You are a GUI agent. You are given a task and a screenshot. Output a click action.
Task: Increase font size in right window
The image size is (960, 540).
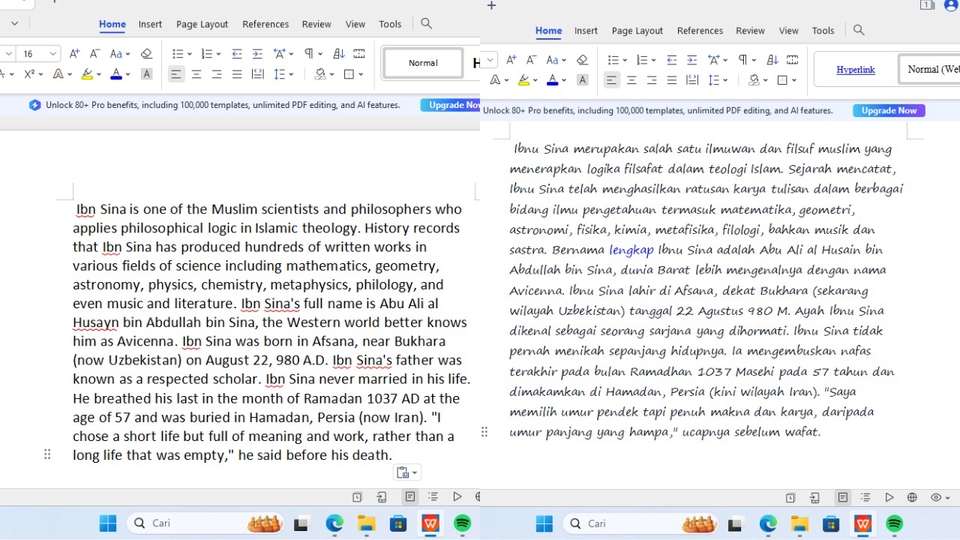click(511, 59)
